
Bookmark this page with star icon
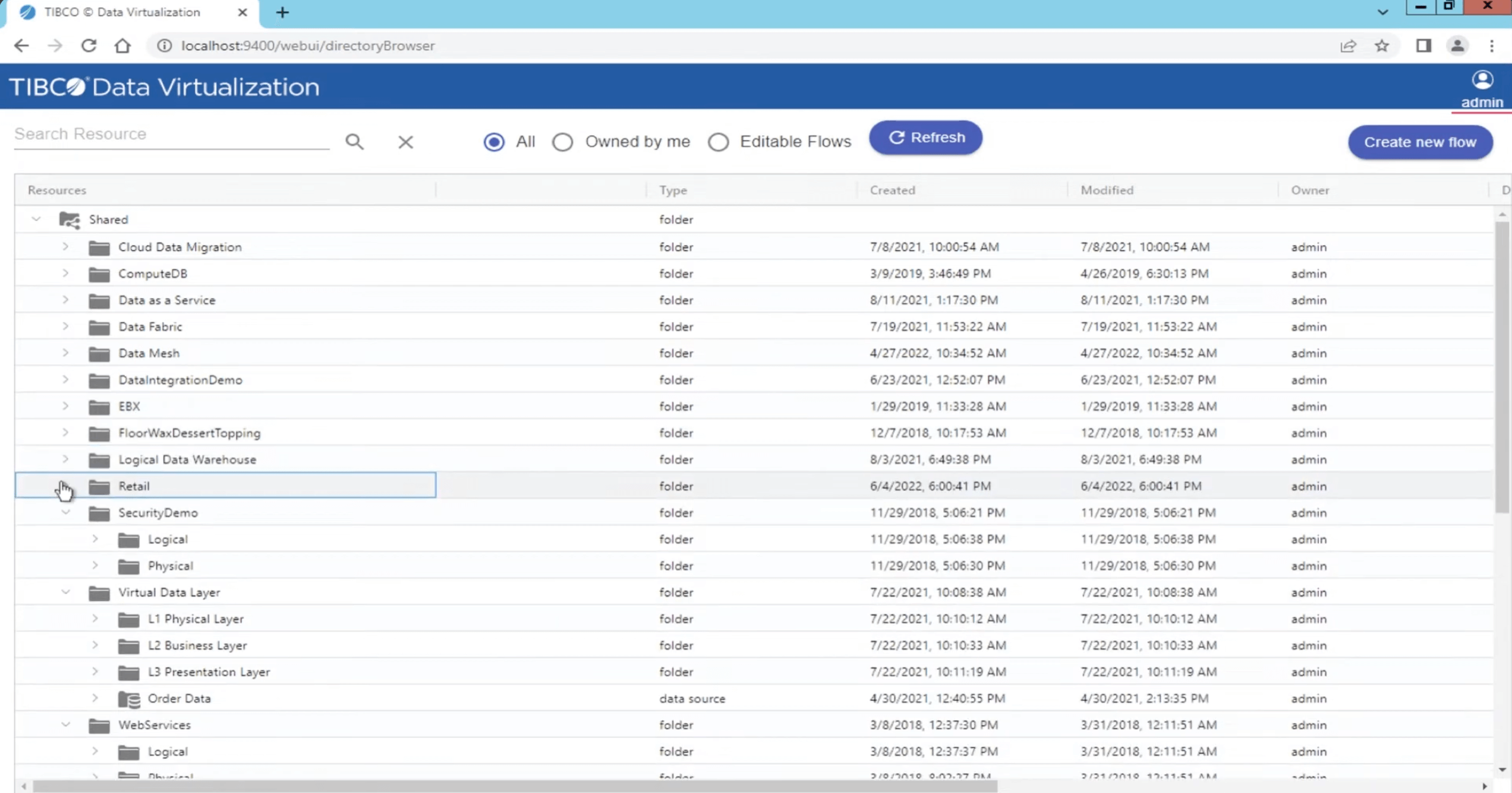coord(1382,46)
